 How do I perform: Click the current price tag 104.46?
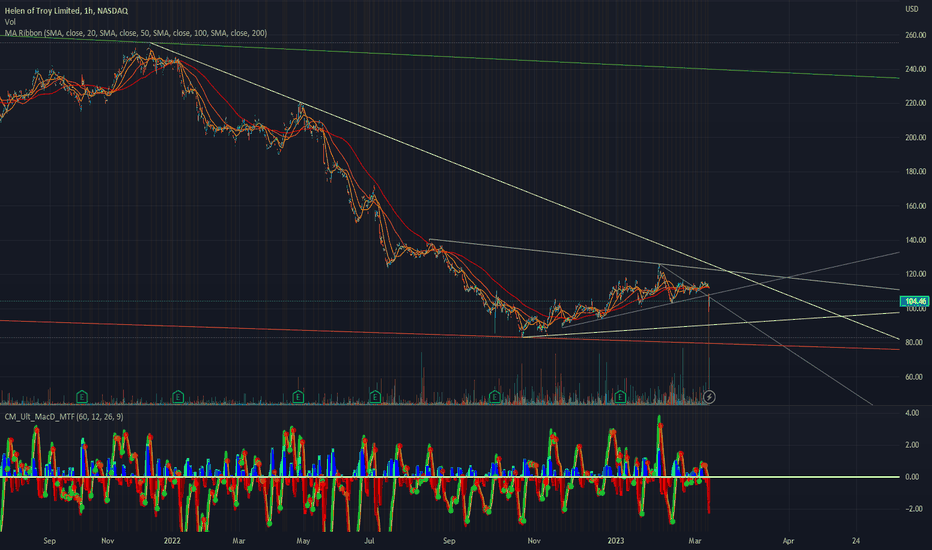click(x=915, y=301)
